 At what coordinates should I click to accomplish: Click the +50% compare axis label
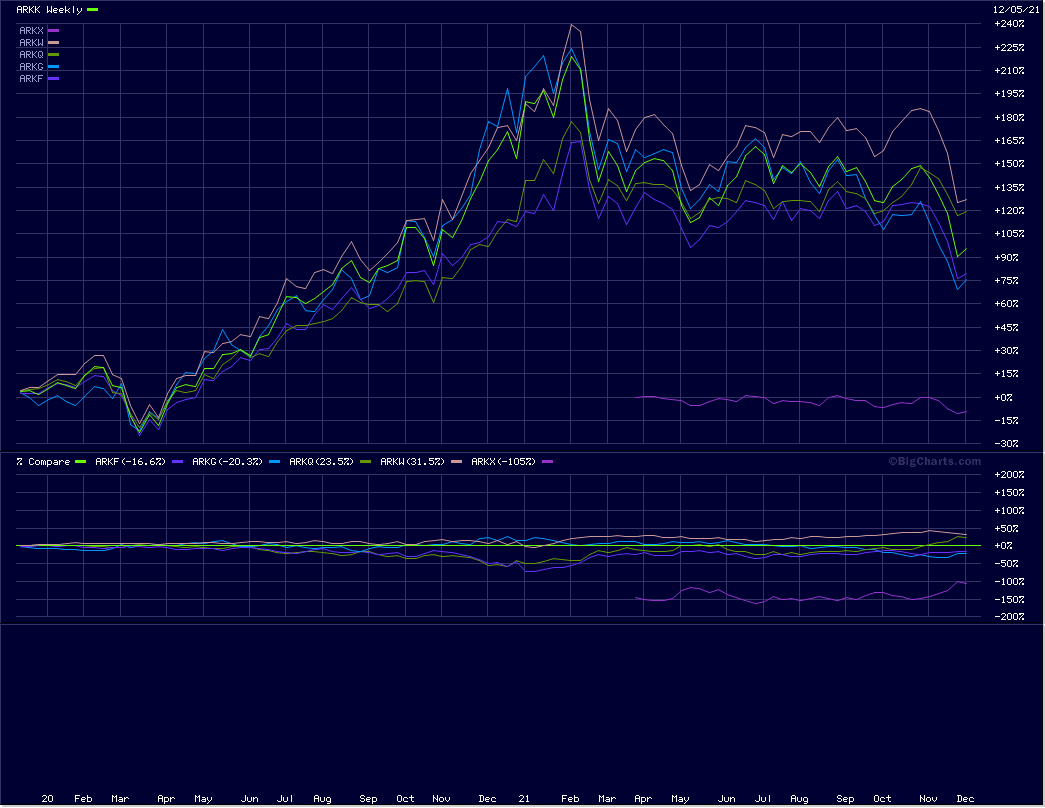(1006, 529)
